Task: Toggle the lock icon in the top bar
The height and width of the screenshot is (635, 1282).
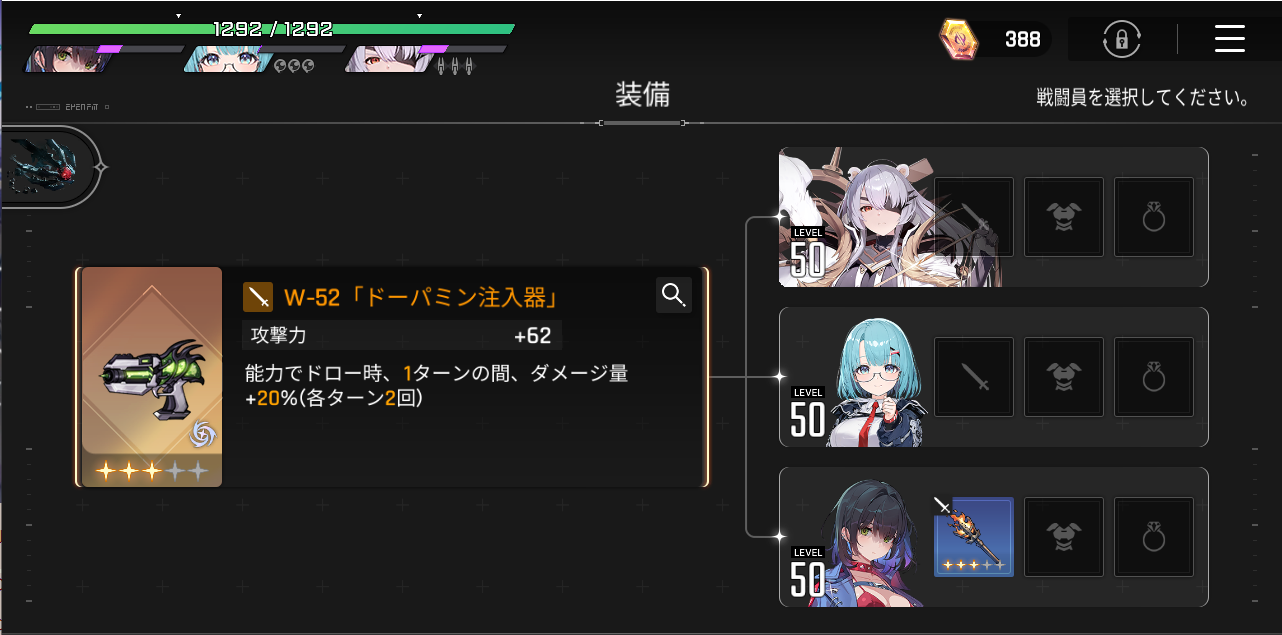Action: pos(1122,39)
